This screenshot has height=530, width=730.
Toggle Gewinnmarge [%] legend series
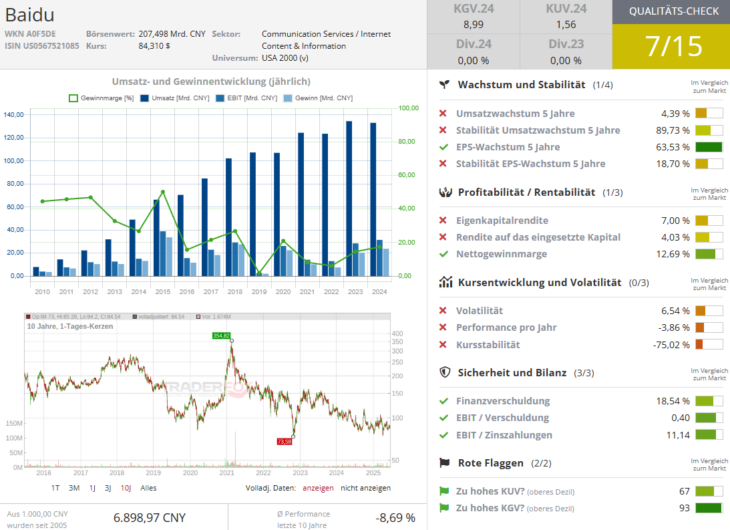coord(101,98)
